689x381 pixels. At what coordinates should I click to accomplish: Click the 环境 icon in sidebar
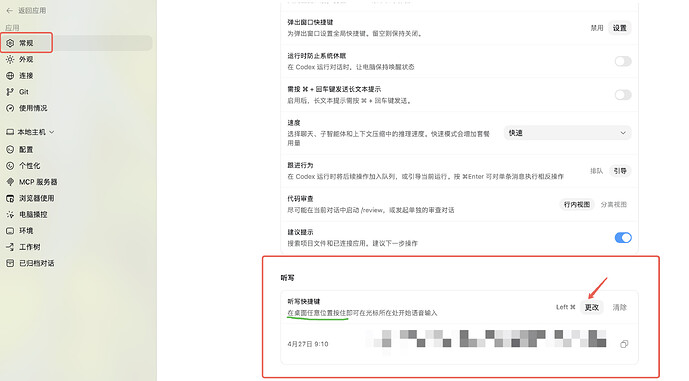click(x=10, y=231)
